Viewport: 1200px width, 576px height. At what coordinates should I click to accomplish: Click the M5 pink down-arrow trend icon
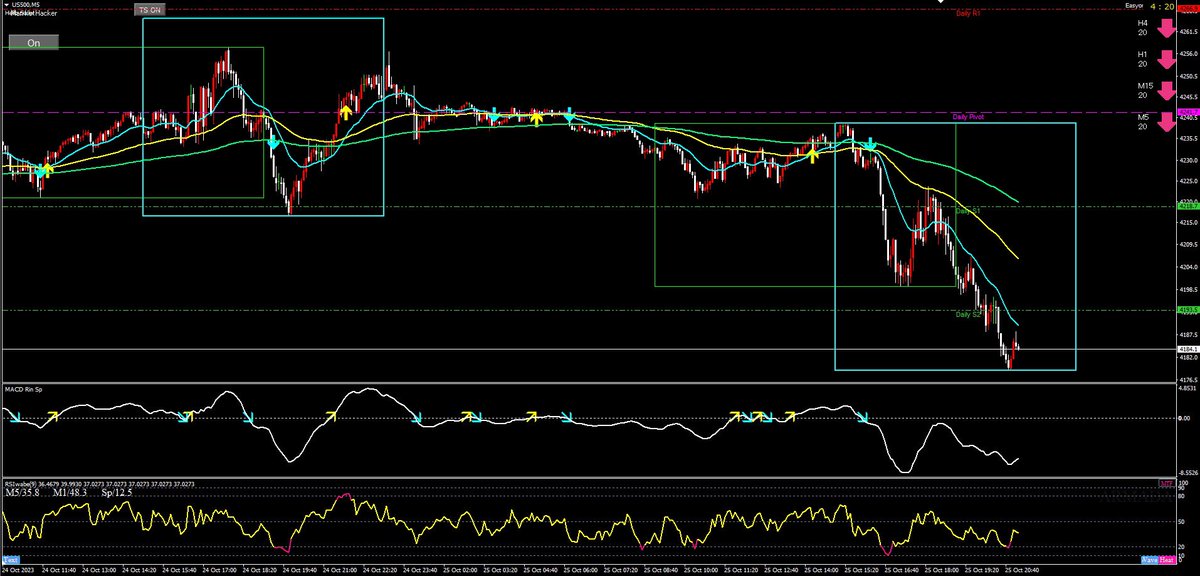1168,124
